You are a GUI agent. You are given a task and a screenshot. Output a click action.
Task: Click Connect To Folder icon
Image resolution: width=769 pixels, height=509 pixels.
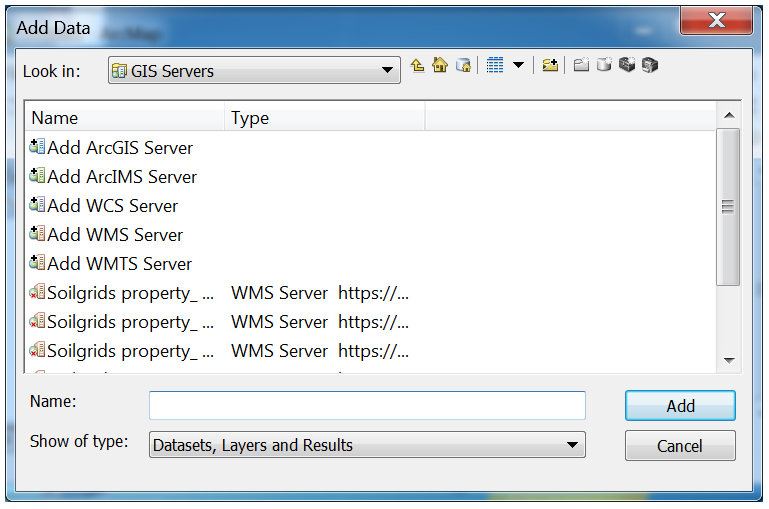550,66
